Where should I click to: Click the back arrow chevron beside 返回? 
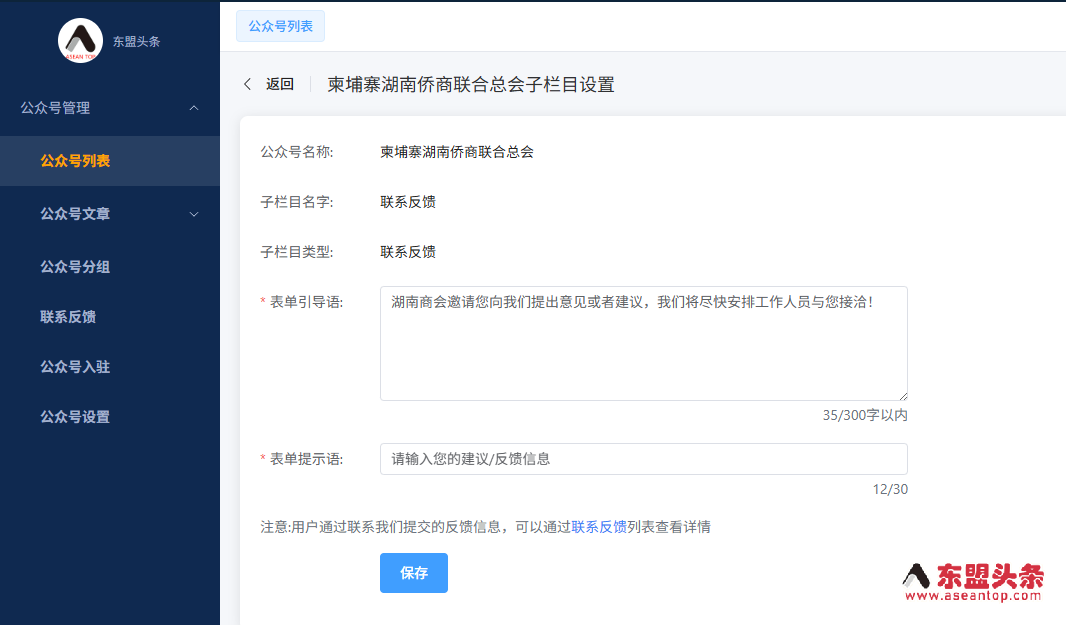pos(247,84)
